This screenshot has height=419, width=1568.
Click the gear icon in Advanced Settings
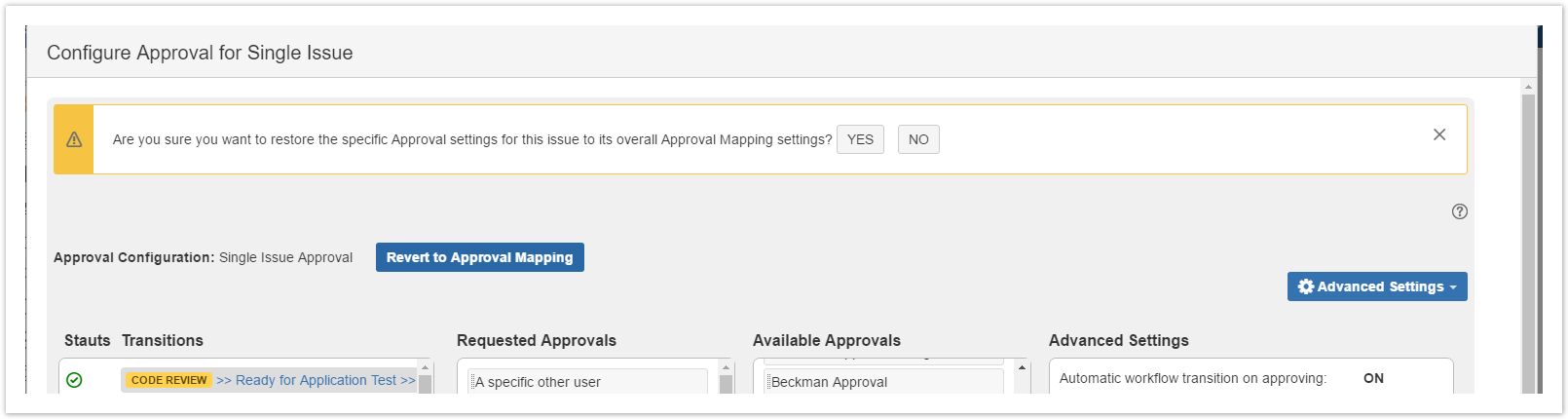click(x=1306, y=286)
